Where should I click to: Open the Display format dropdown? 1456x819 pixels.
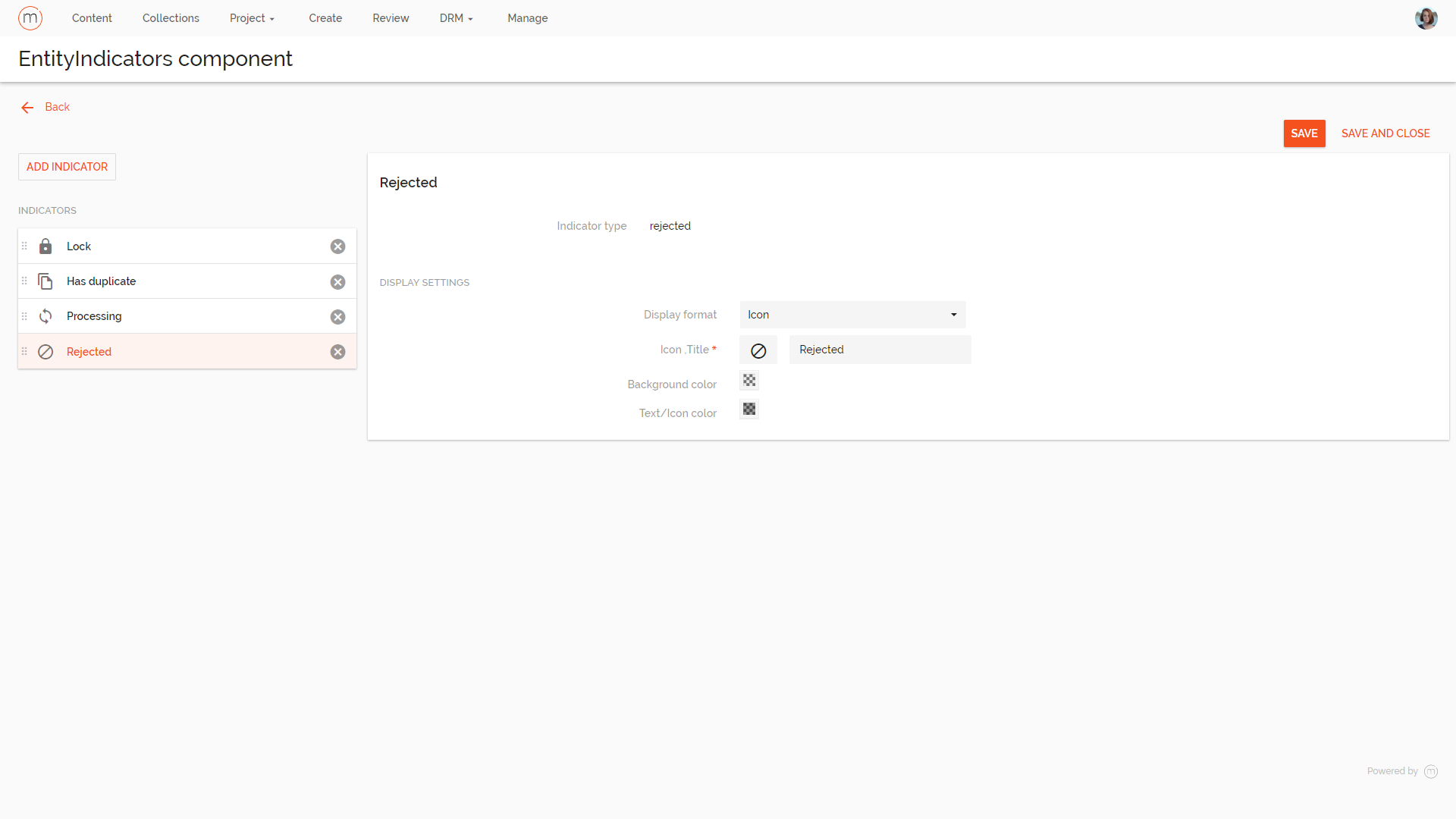tap(852, 314)
